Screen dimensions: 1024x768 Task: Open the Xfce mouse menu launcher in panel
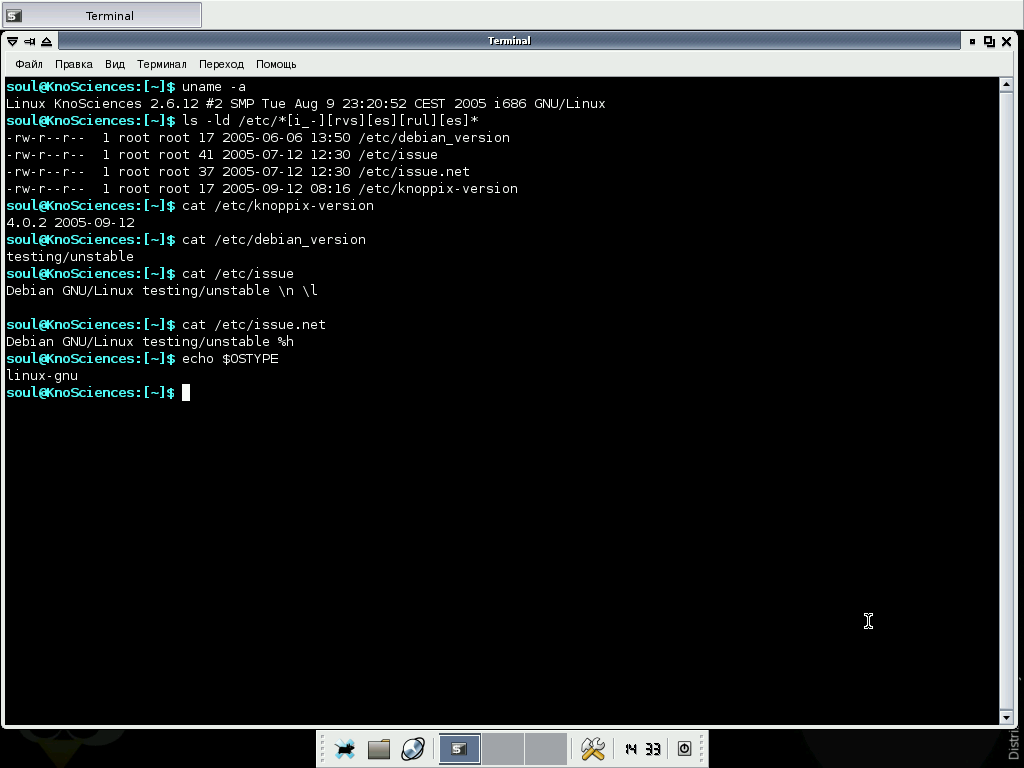pos(345,748)
